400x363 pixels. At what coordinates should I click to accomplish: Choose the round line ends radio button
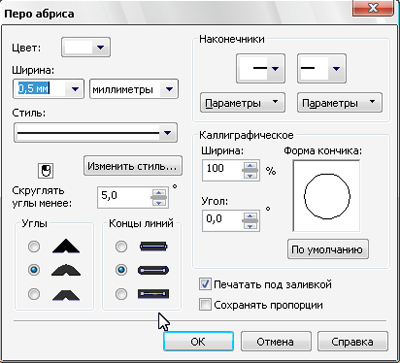[121, 270]
